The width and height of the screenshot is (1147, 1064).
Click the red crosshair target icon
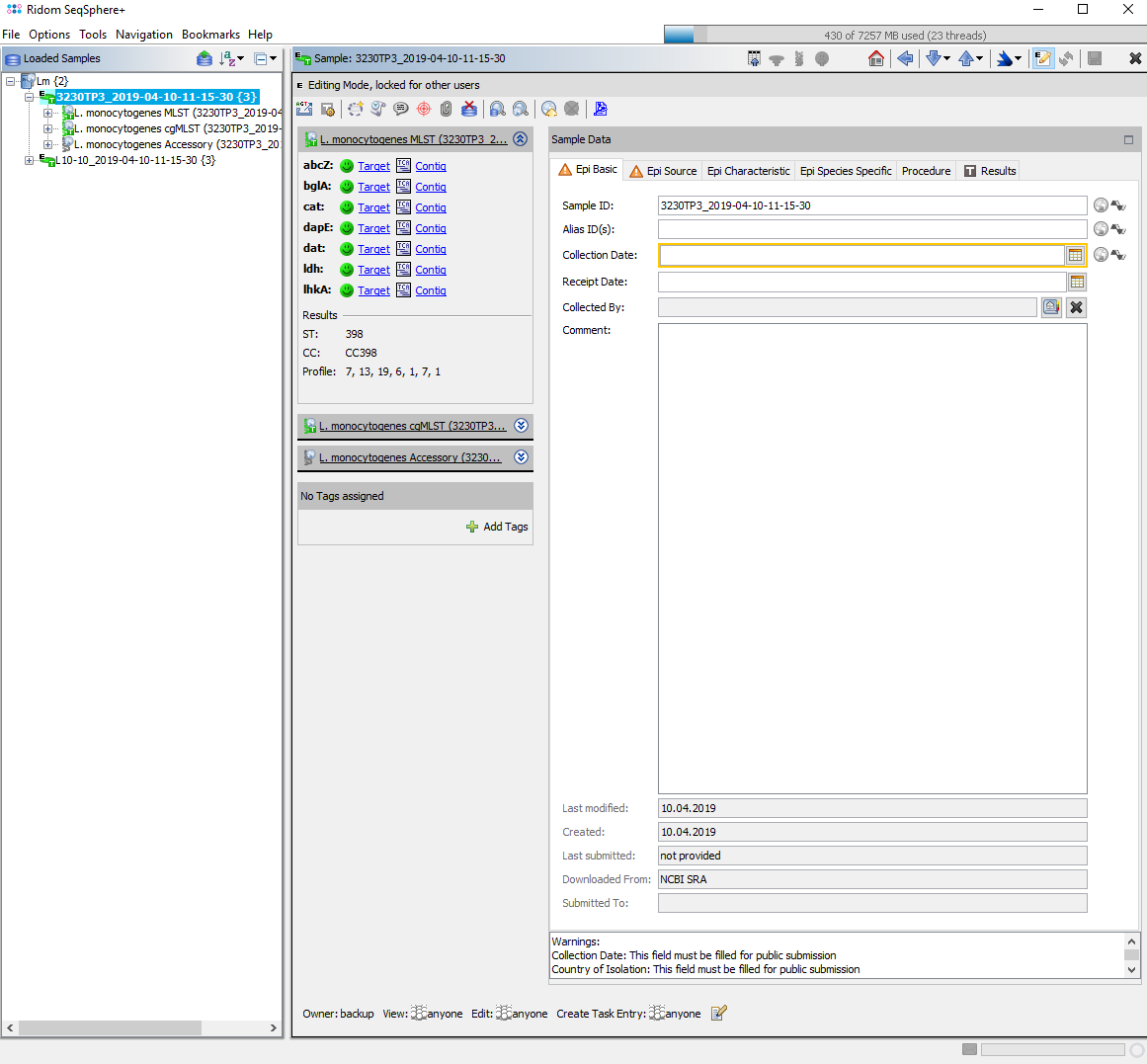click(x=424, y=109)
